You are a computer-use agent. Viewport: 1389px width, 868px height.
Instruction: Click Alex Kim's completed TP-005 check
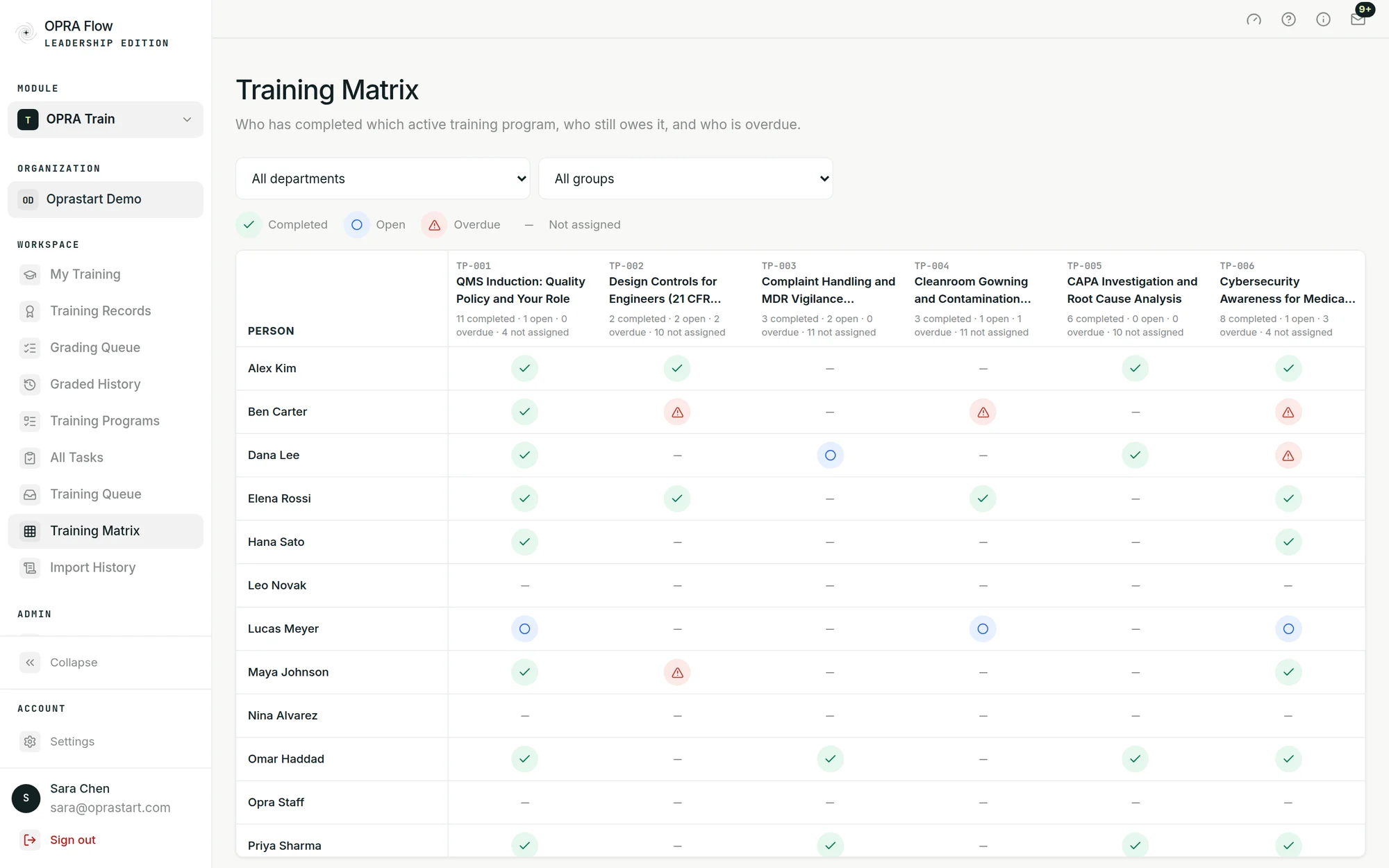click(1136, 368)
